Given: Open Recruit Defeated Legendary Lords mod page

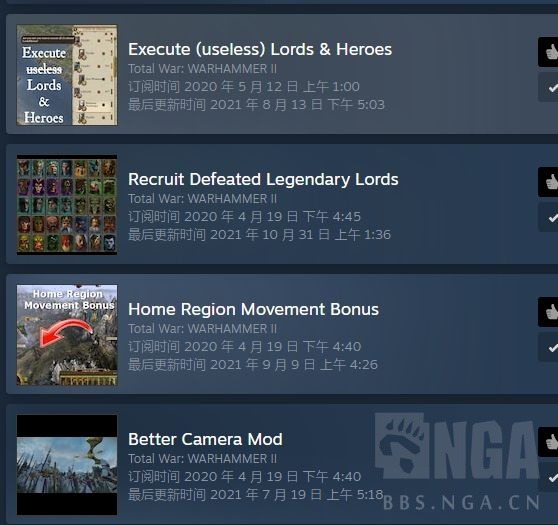Looking at the screenshot, I should 263,179.
